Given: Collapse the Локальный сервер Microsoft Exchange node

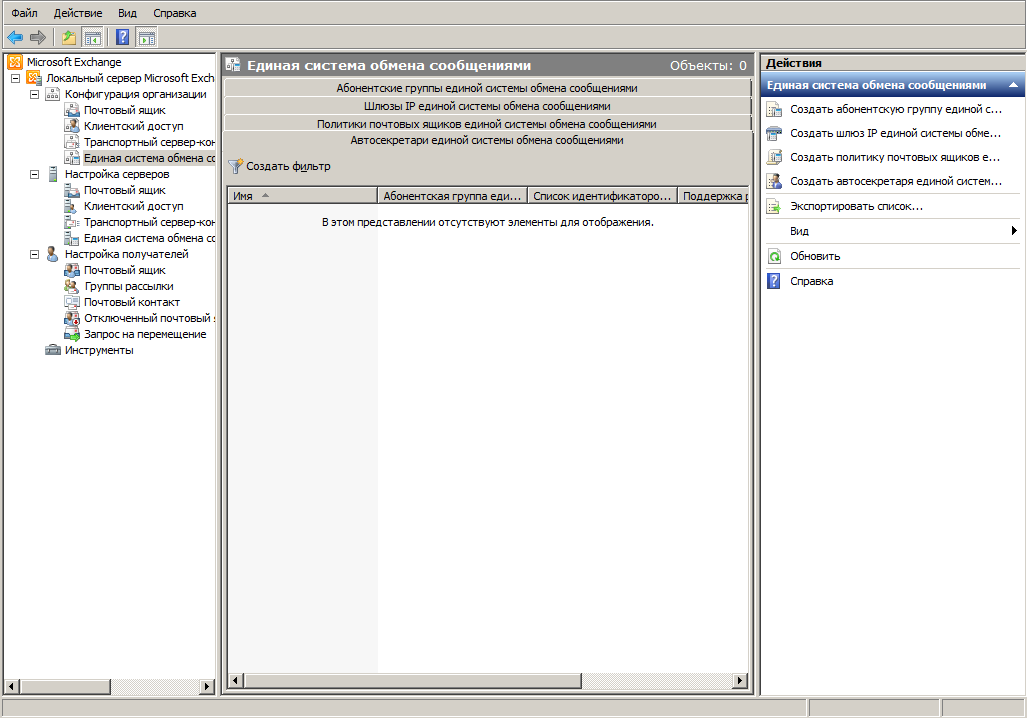Looking at the screenshot, I should pos(16,79).
